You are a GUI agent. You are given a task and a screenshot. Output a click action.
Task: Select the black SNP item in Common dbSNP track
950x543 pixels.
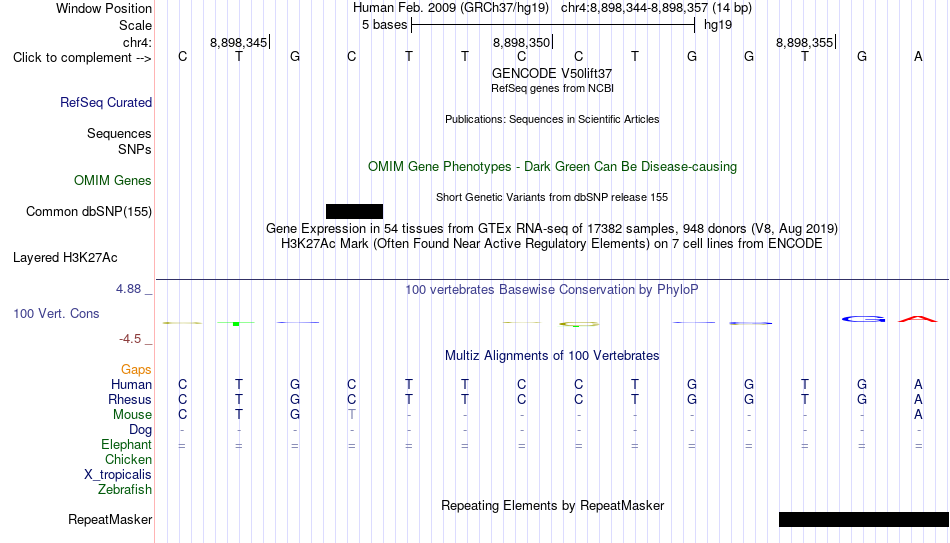pyautogui.click(x=354, y=212)
